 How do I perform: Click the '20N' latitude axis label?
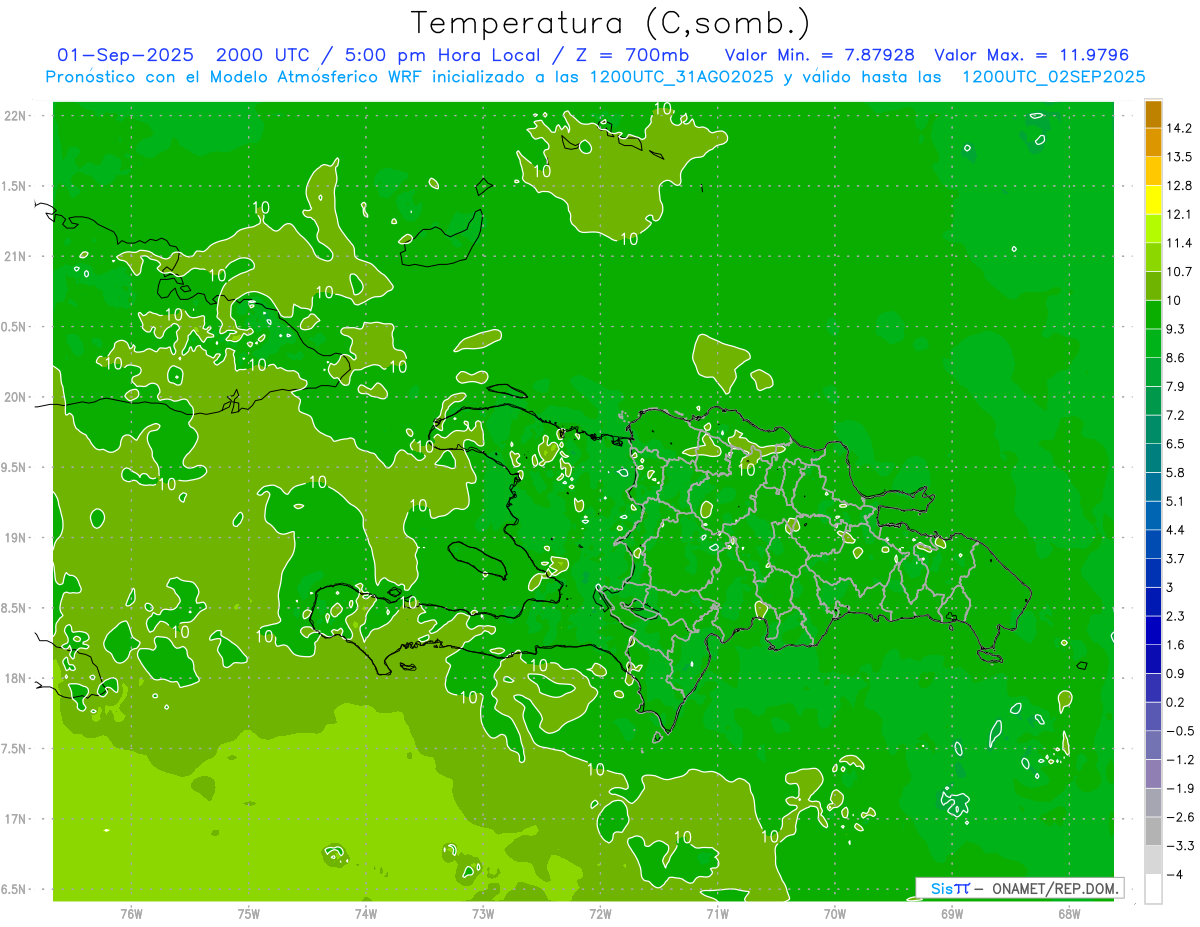(x=16, y=397)
